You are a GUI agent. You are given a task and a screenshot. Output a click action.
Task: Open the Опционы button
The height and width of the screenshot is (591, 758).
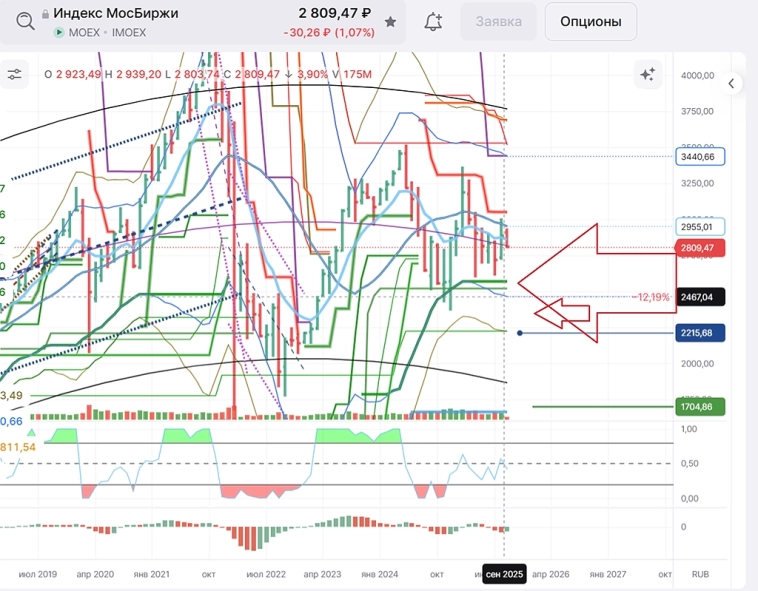pyautogui.click(x=591, y=22)
